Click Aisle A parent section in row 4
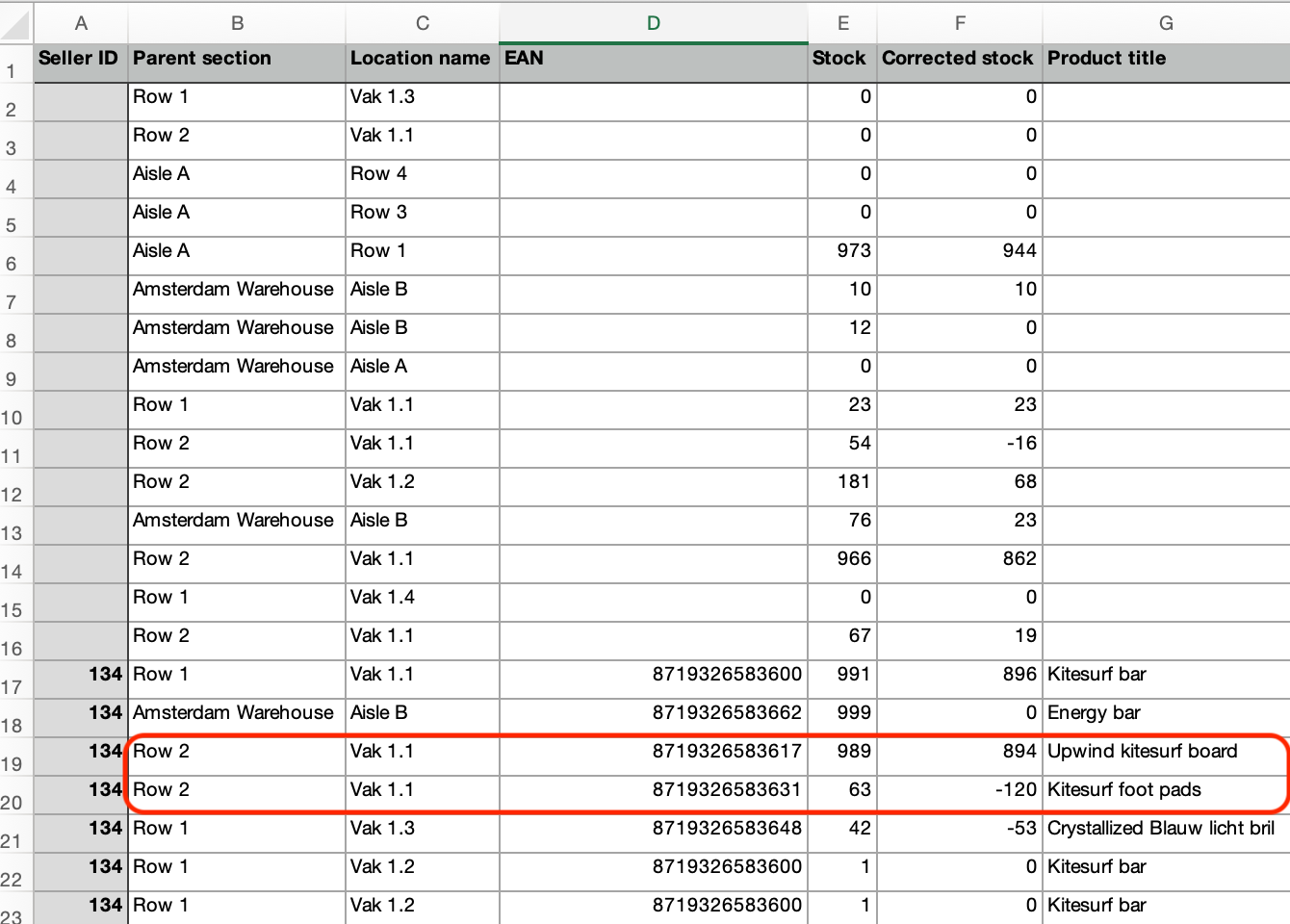 point(237,179)
